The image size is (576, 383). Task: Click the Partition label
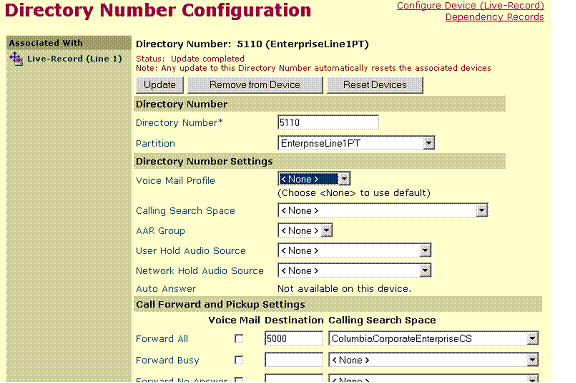tap(155, 144)
